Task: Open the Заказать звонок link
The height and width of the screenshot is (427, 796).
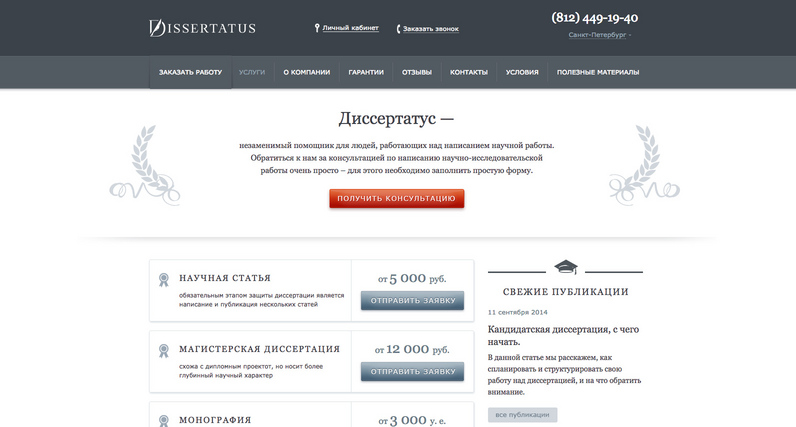Action: (430, 29)
